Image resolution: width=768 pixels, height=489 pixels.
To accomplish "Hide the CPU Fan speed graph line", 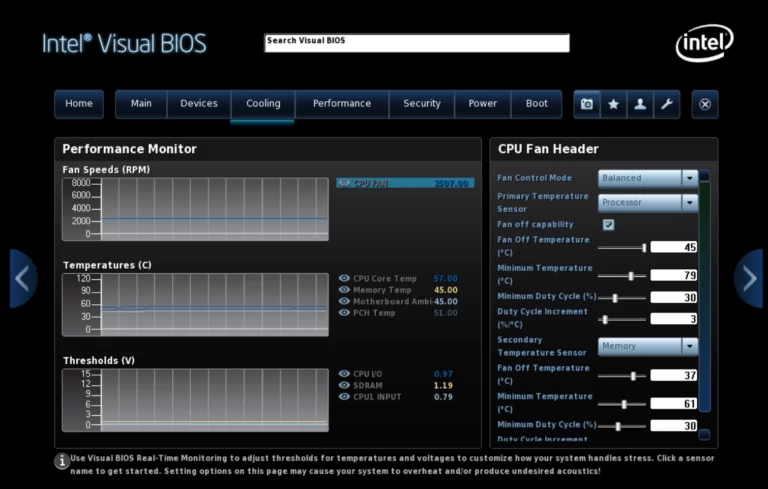I will click(344, 183).
